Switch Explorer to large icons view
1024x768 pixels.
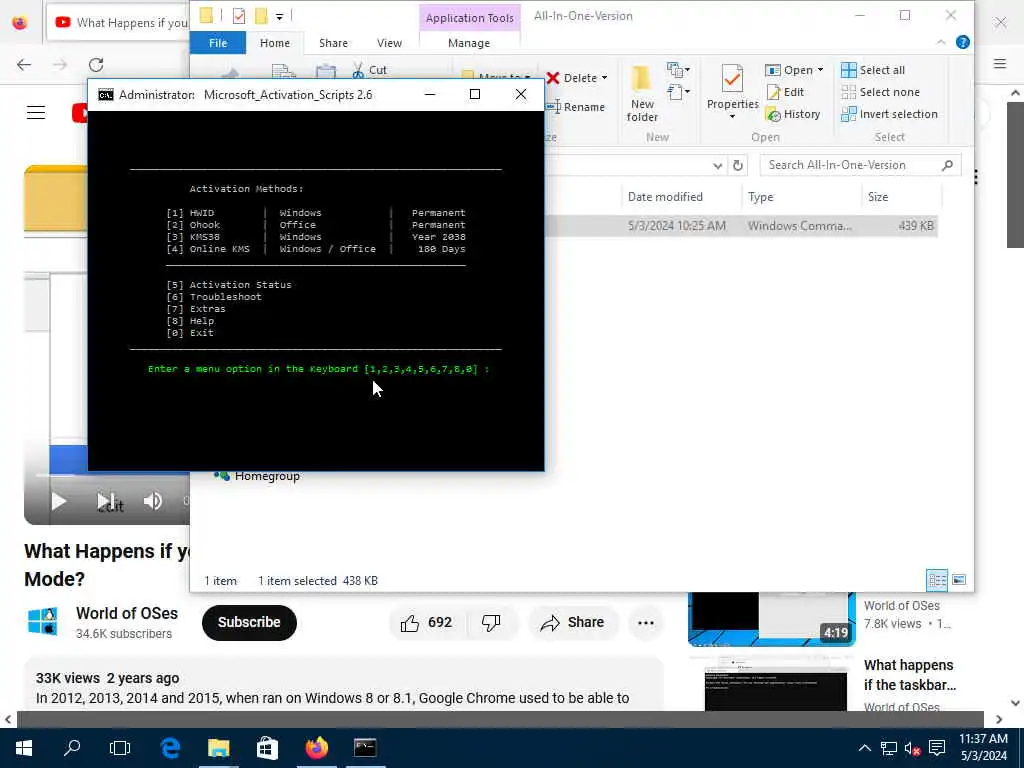pos(959,580)
